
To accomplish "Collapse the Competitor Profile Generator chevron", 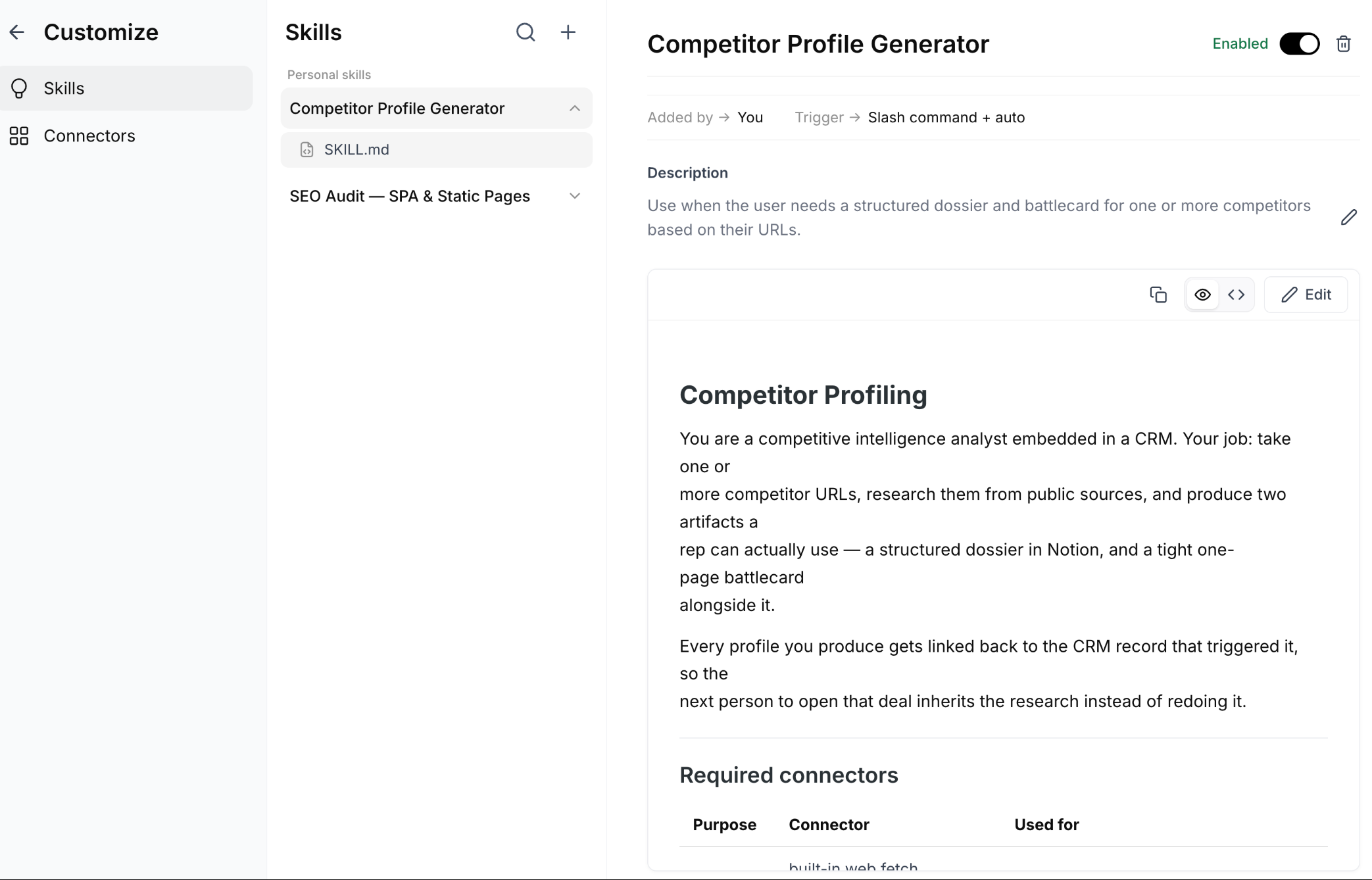I will click(x=575, y=109).
